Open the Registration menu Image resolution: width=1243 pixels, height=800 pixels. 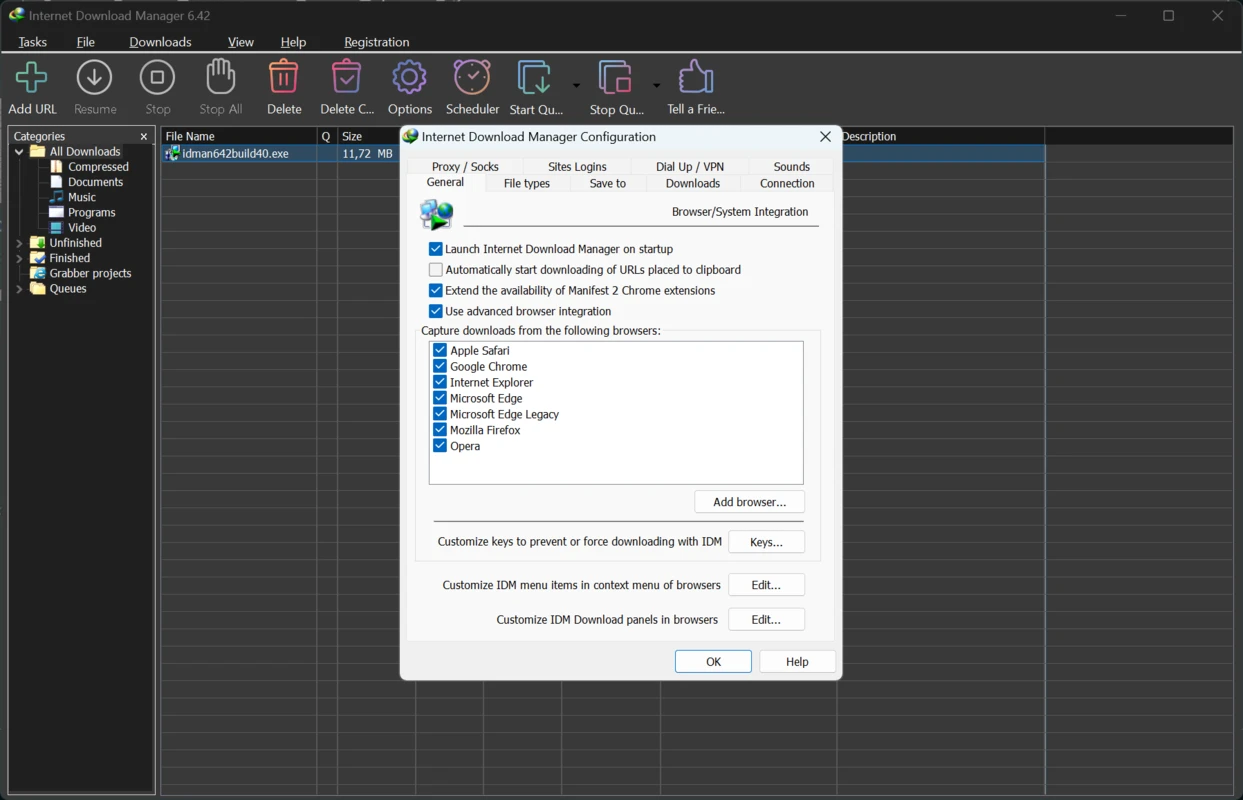[377, 42]
